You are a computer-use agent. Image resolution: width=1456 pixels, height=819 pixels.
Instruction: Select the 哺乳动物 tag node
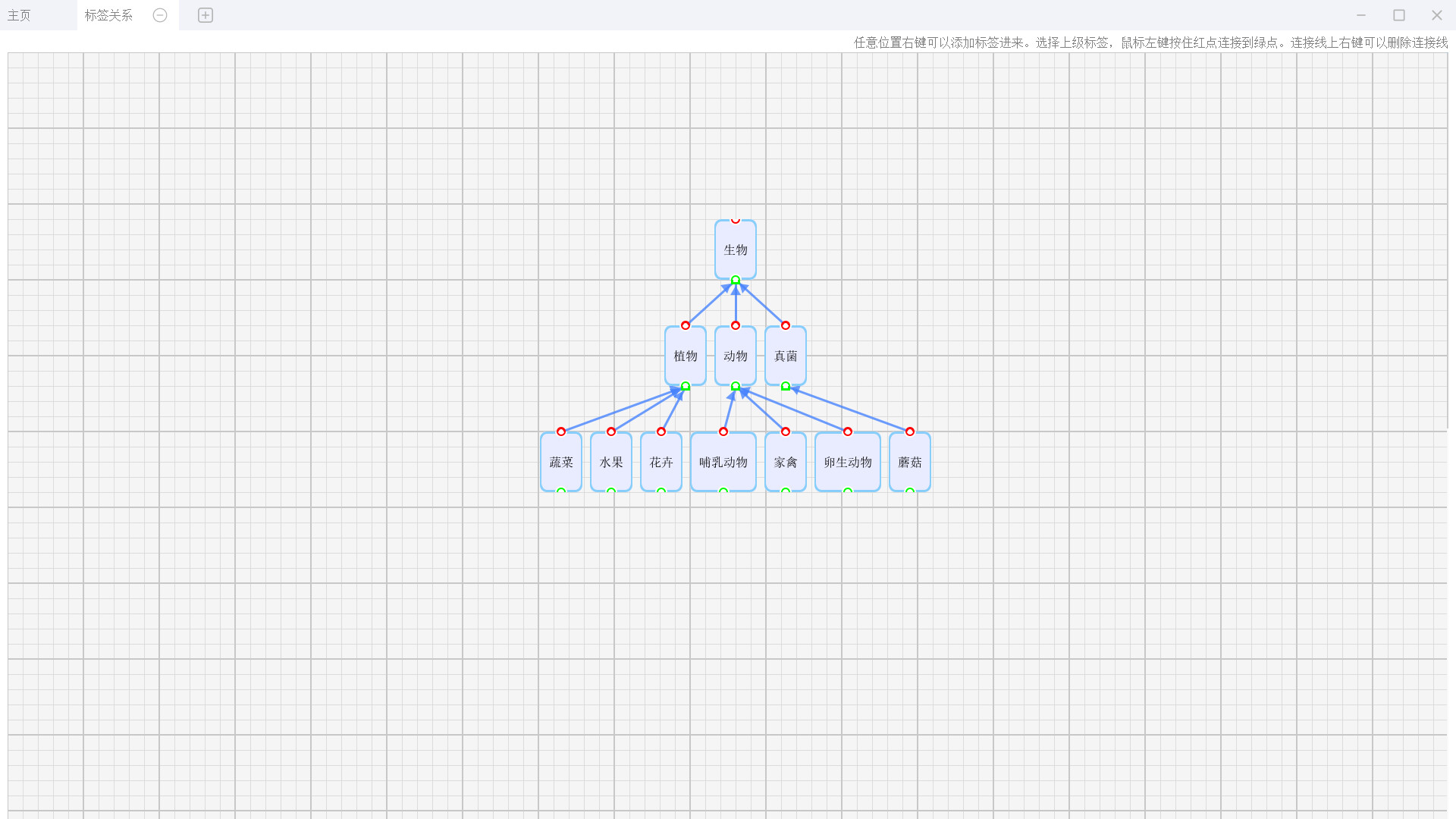coord(723,462)
